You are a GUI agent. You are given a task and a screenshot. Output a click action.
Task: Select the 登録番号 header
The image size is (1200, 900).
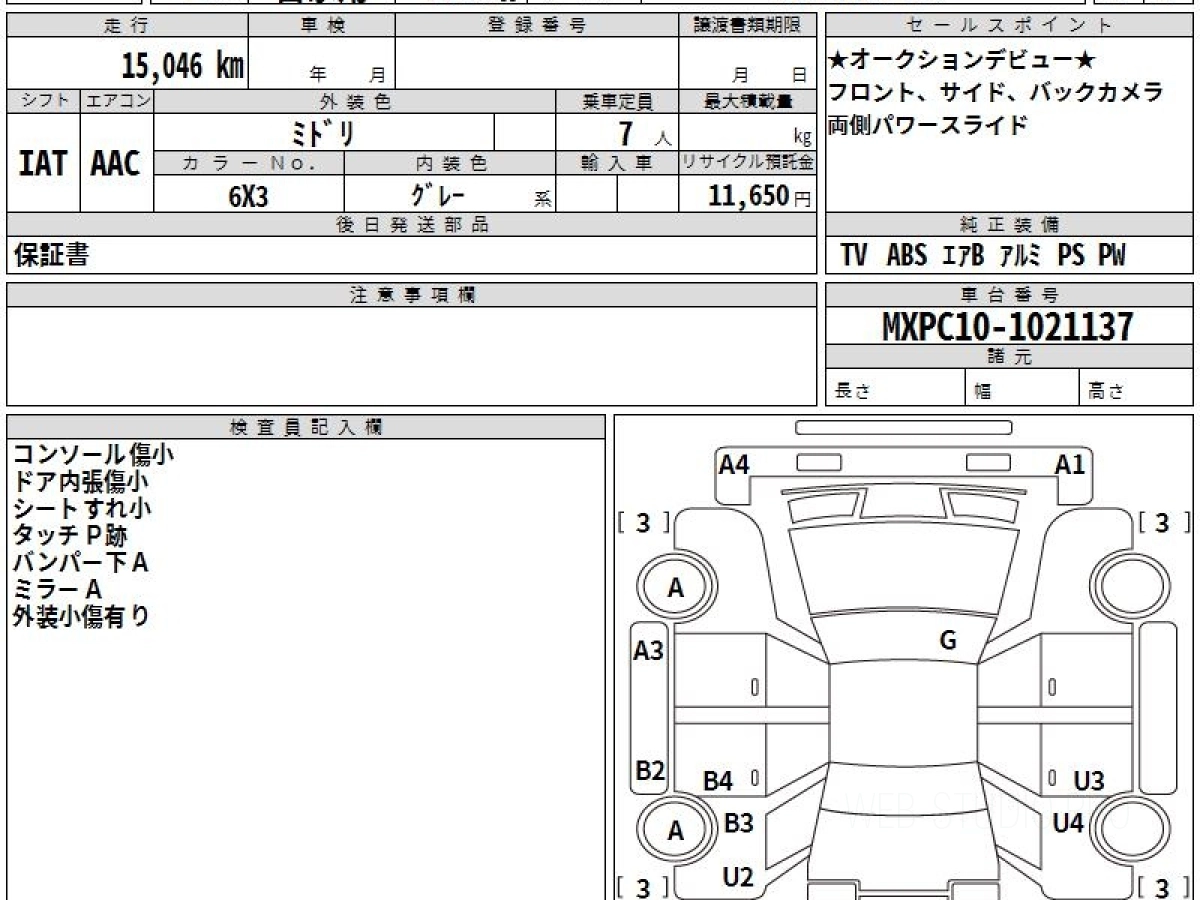point(537,26)
